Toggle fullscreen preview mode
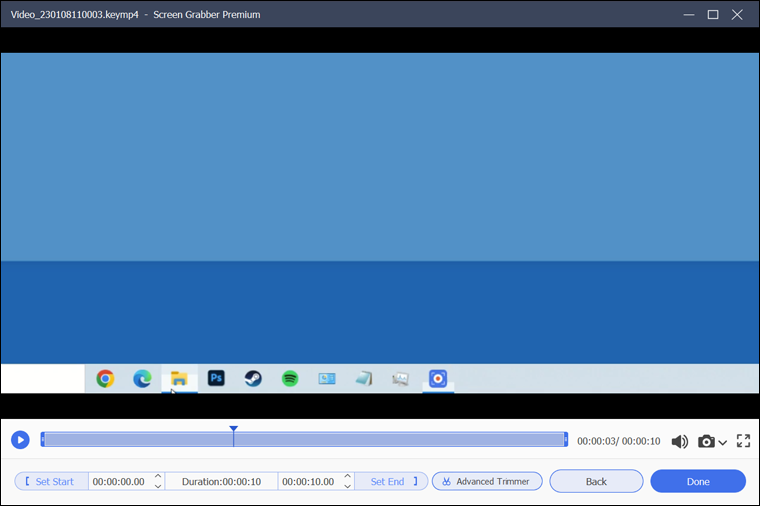The height and width of the screenshot is (506, 760). pyautogui.click(x=743, y=441)
